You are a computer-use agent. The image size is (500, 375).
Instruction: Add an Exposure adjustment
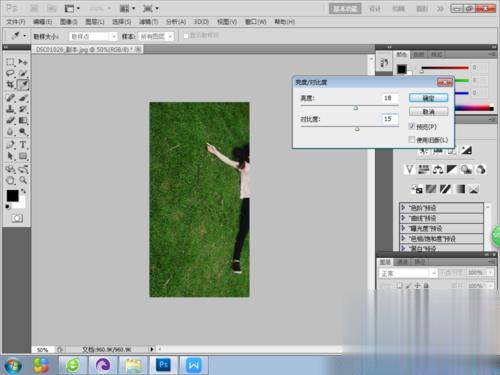[x=466, y=150]
